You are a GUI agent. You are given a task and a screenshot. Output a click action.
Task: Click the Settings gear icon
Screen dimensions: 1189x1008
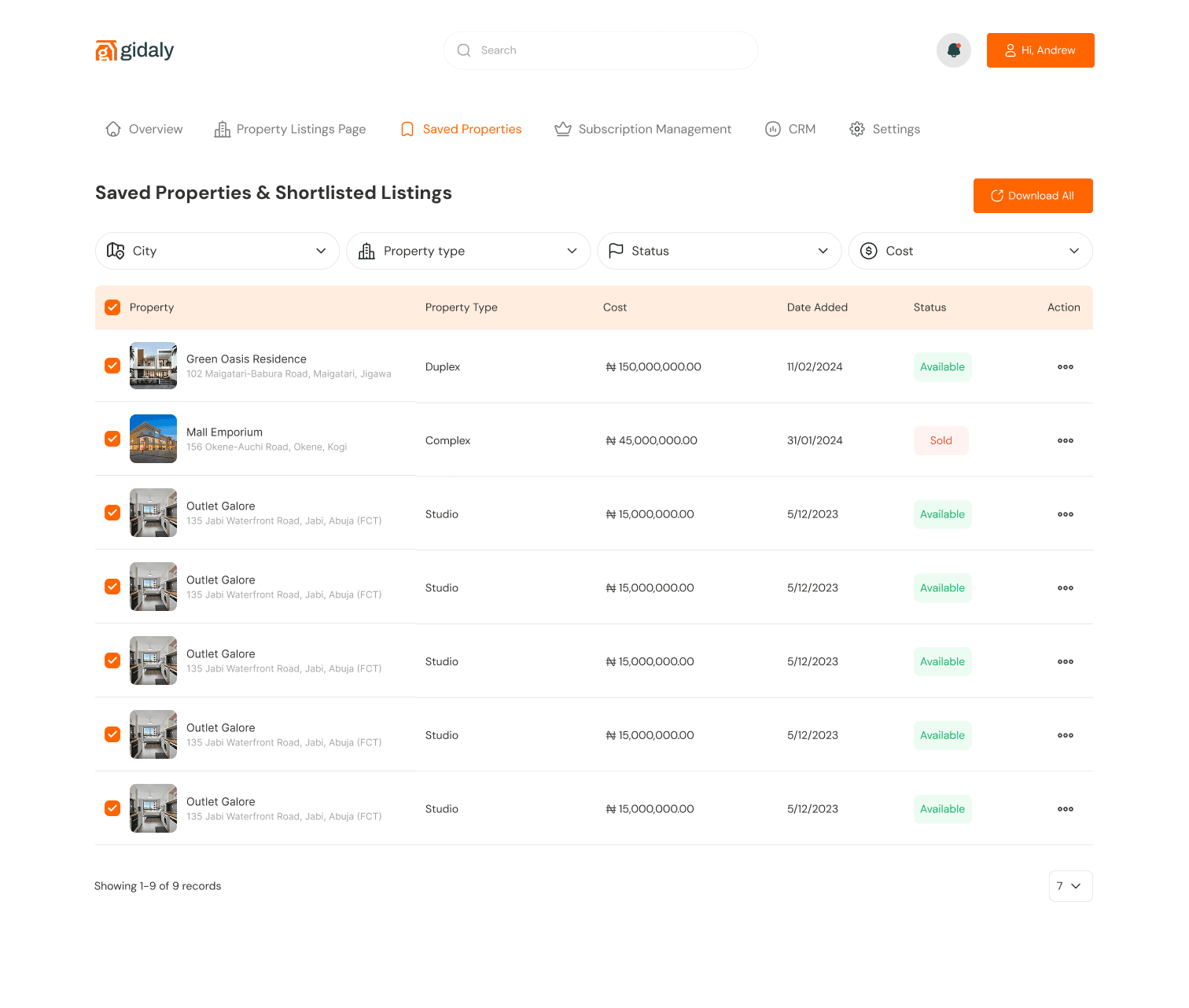(857, 129)
